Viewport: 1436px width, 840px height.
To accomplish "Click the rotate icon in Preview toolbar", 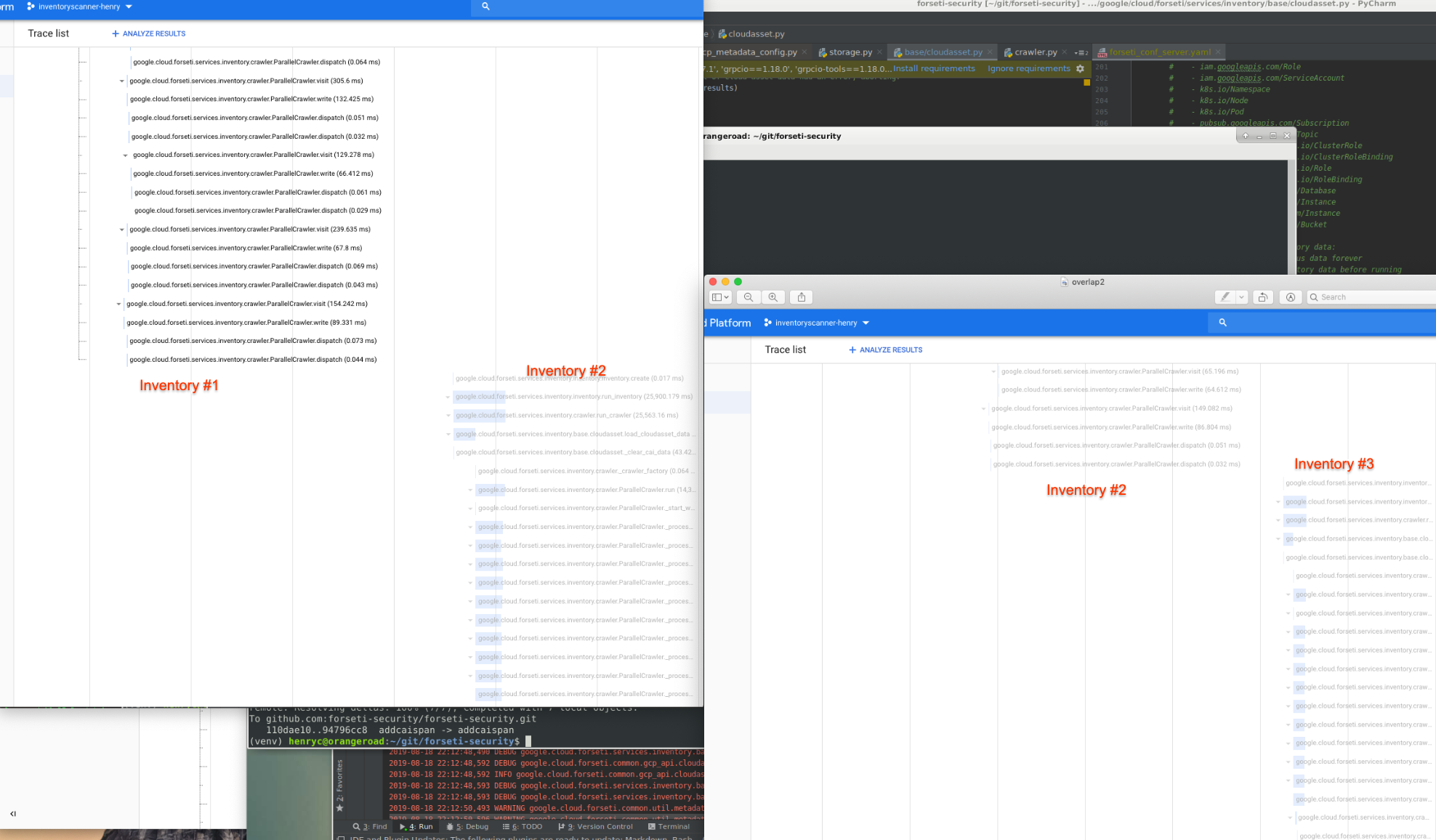I will pos(1263,297).
